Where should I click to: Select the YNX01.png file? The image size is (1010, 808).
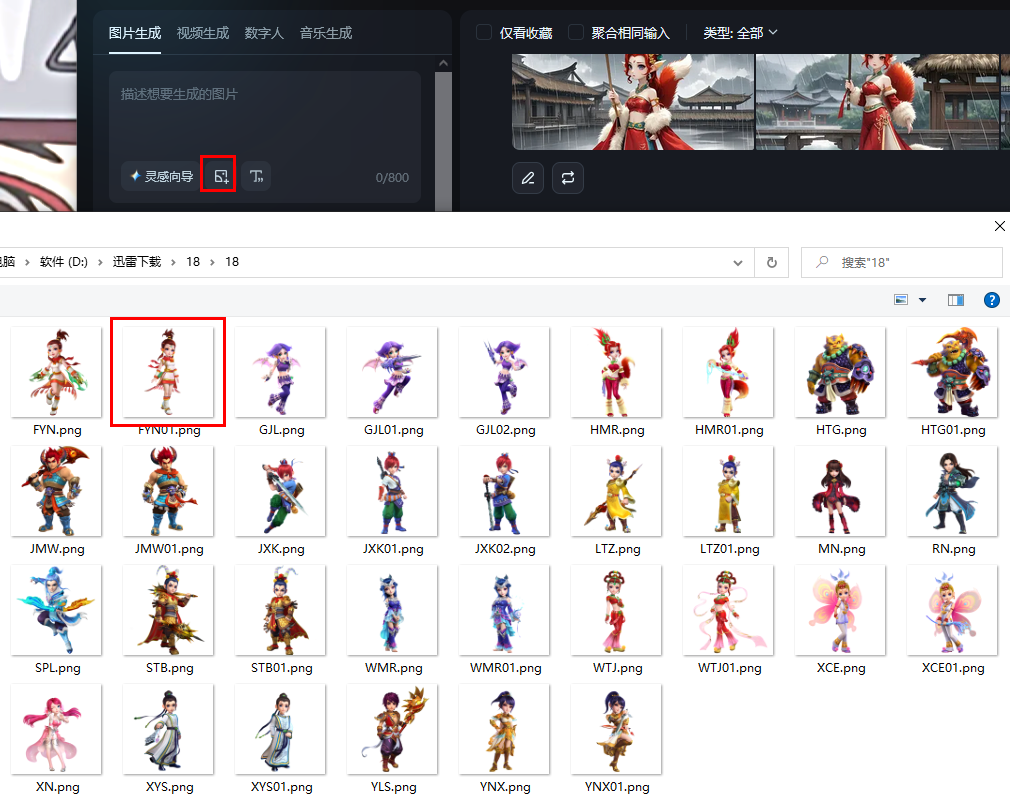616,739
